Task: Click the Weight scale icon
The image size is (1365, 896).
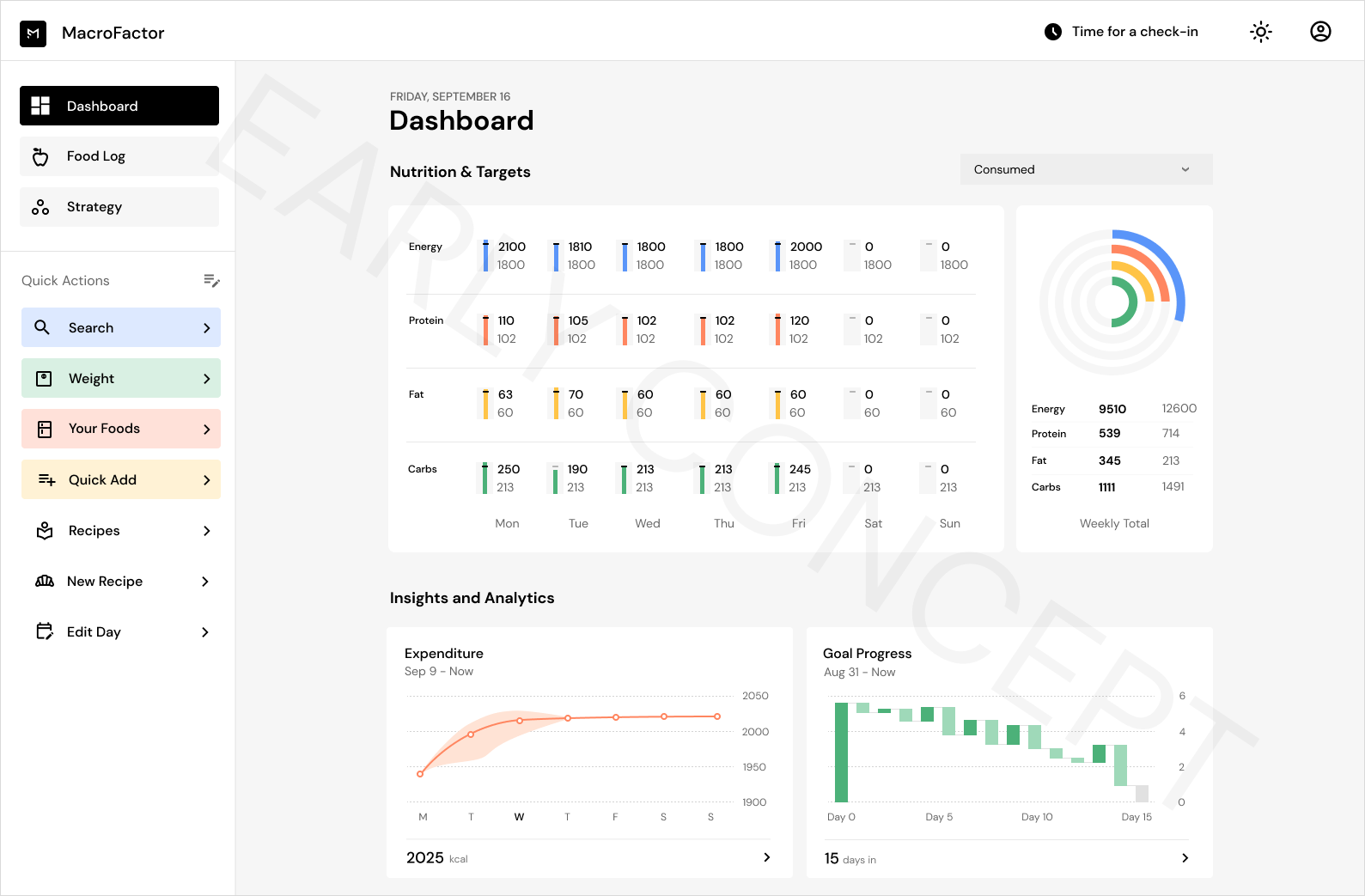Action: coord(45,379)
